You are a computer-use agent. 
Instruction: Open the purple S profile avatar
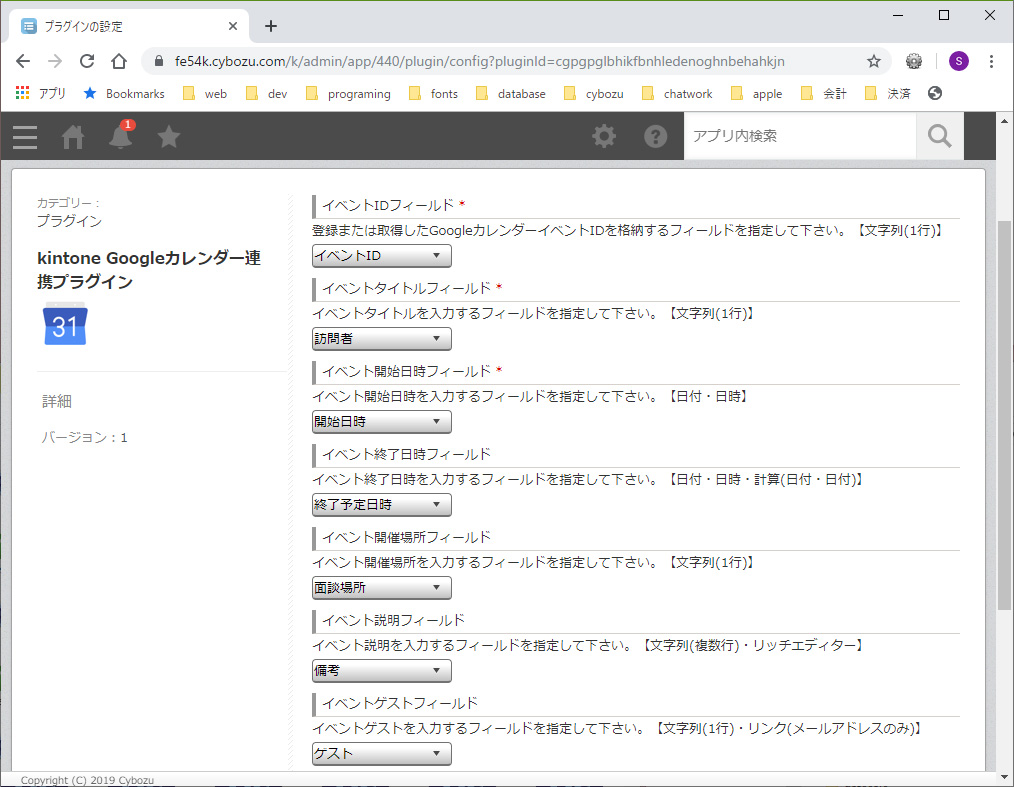tap(958, 61)
